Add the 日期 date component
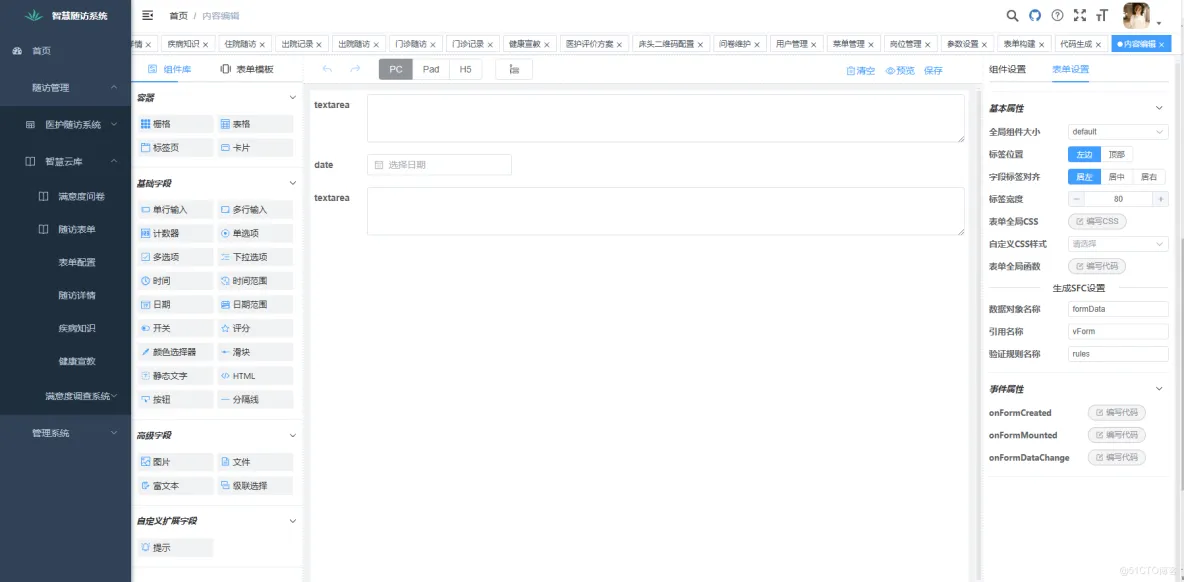The image size is (1184, 582). [175, 305]
